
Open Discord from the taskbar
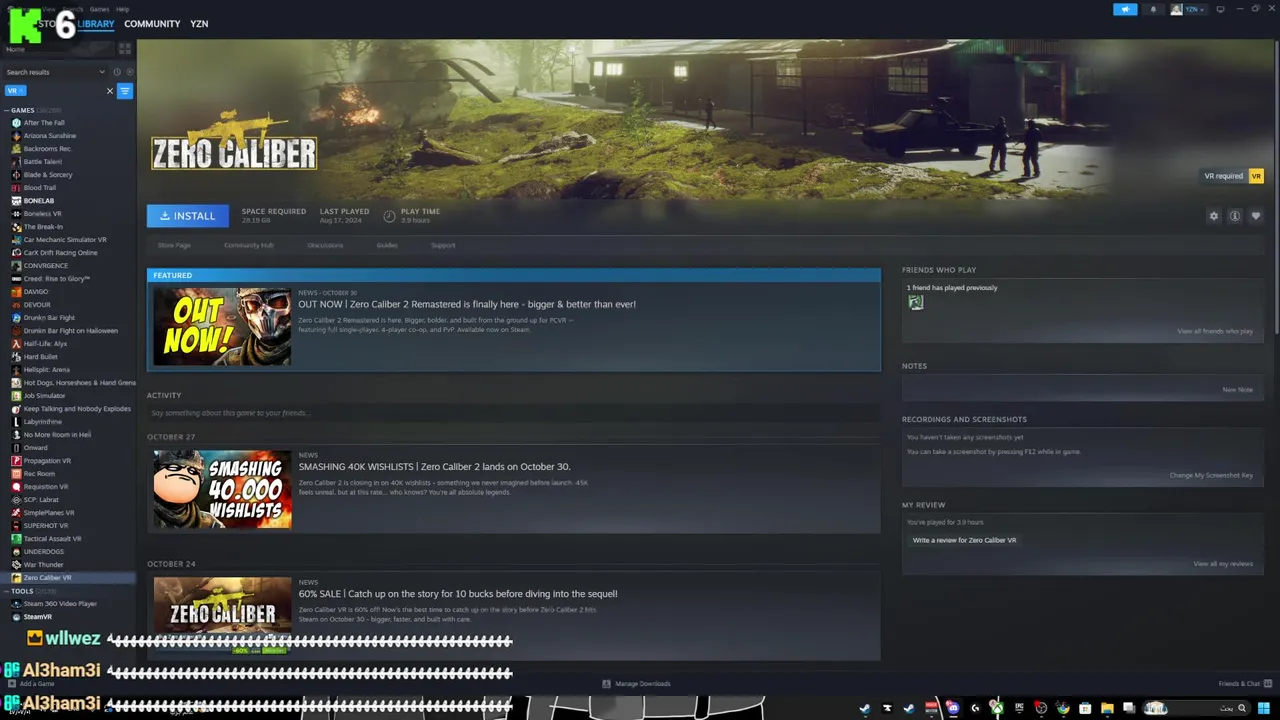point(953,708)
